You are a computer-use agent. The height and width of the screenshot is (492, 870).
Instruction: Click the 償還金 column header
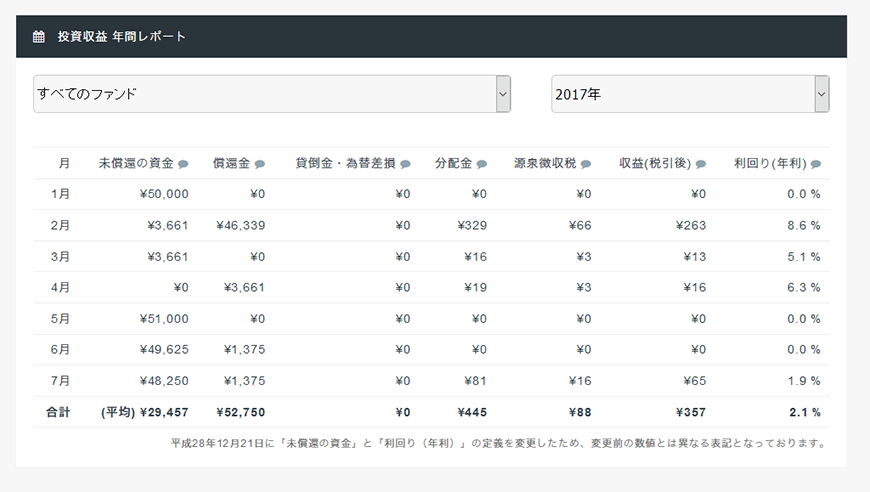tap(231, 163)
